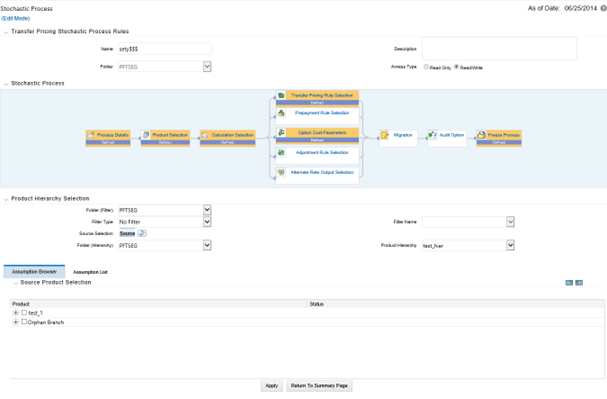
Task: Collapse Transfer Pricing Stochastic Process Rules section
Action: tap(6, 32)
